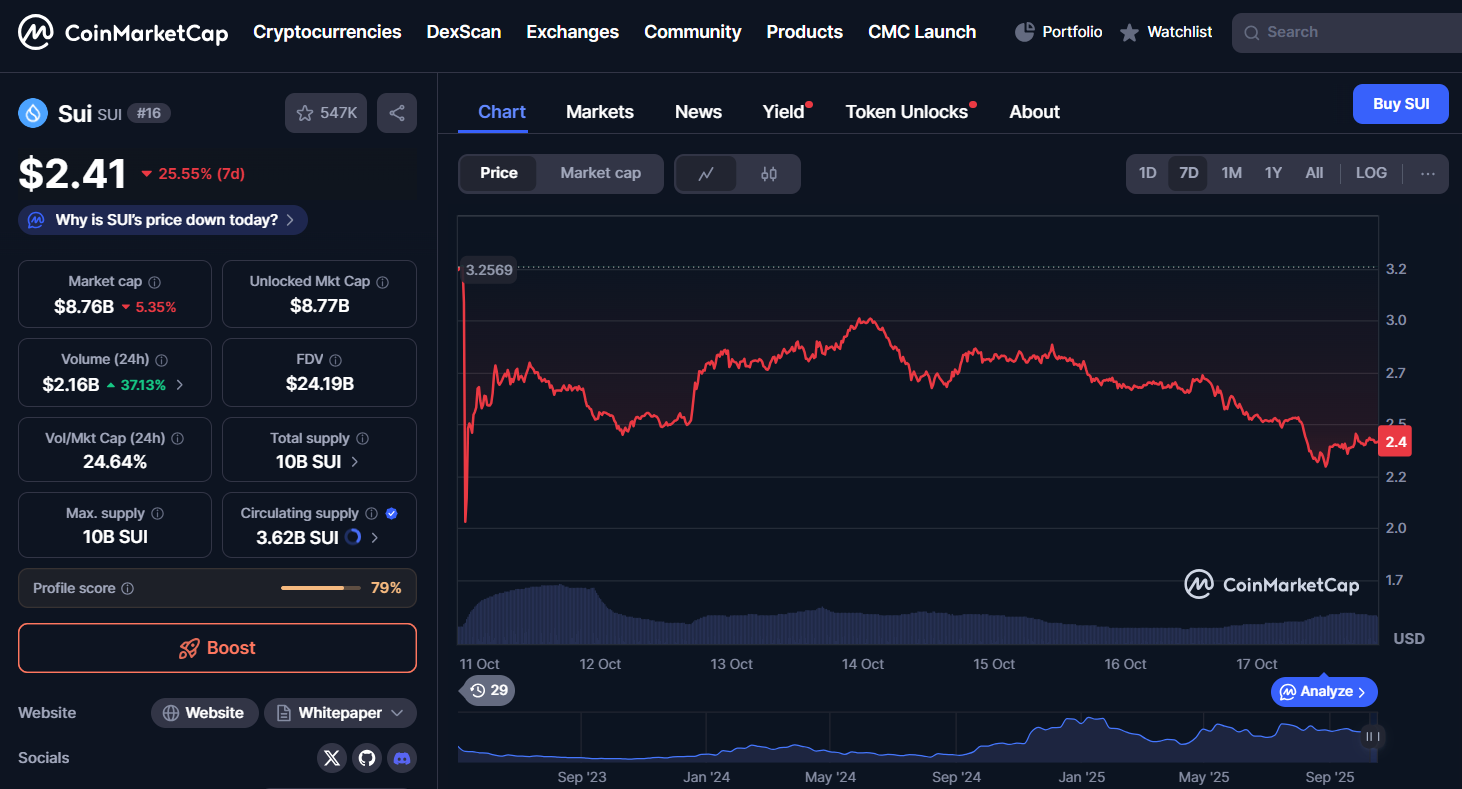This screenshot has height=789, width=1462.
Task: Add Sui to watchlist via star button
Action: pos(327,113)
